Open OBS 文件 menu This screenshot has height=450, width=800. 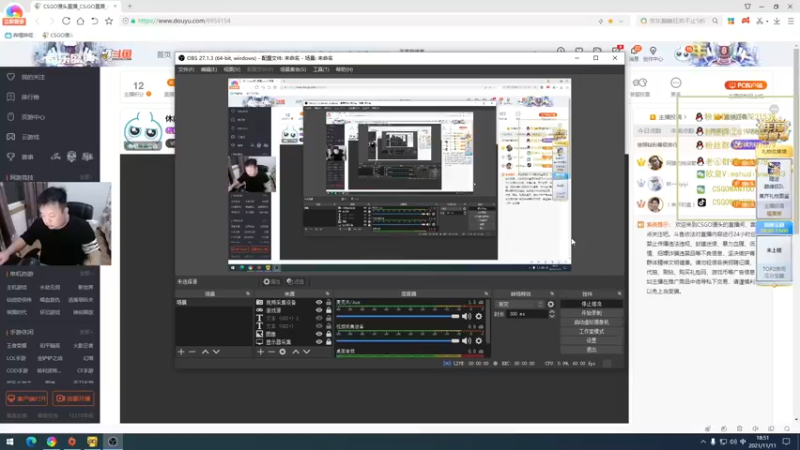click(x=186, y=69)
